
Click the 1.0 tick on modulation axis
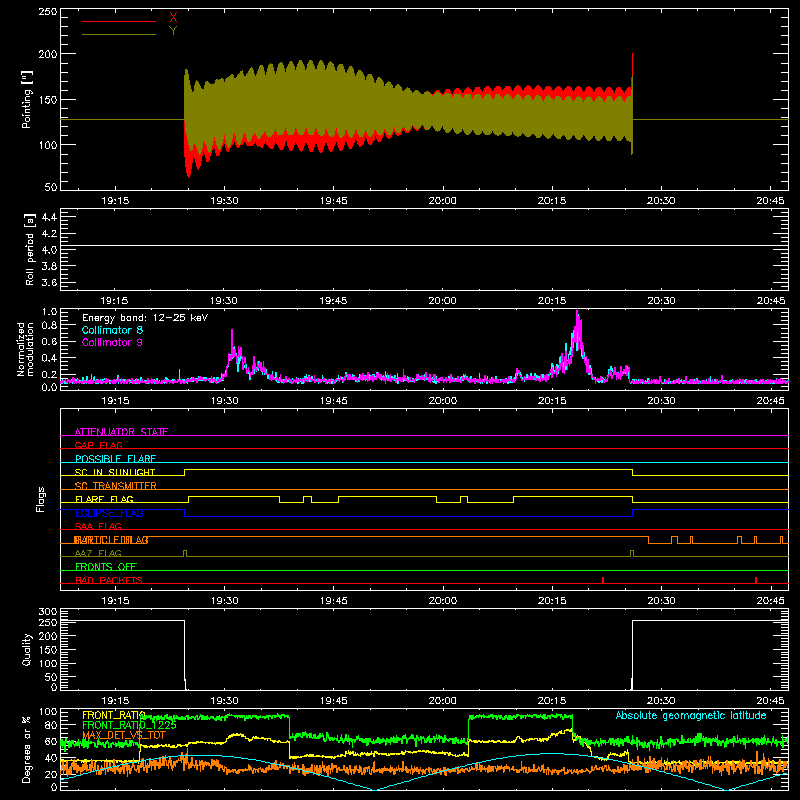(49, 312)
